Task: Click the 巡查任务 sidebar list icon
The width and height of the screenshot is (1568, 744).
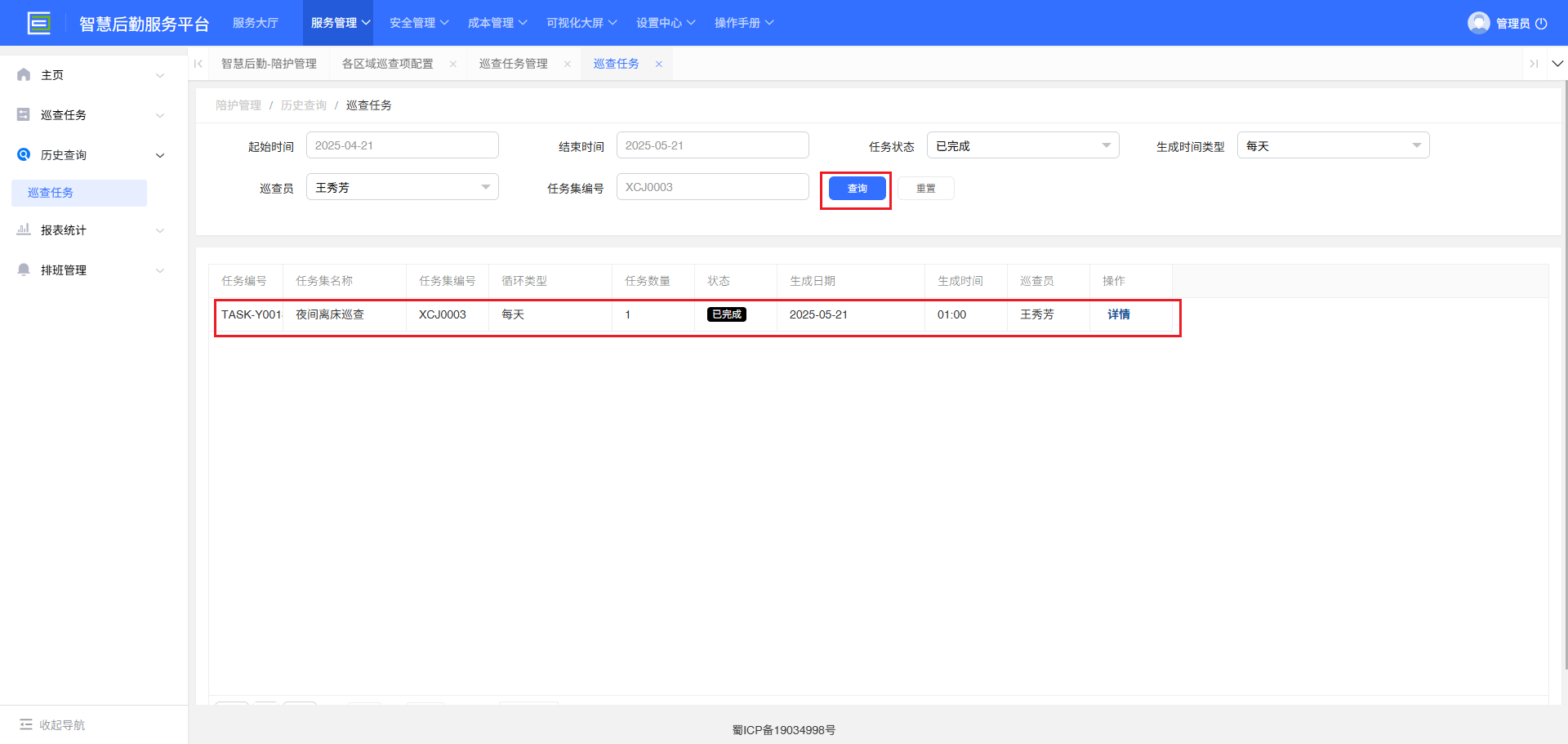Action: 24,114
